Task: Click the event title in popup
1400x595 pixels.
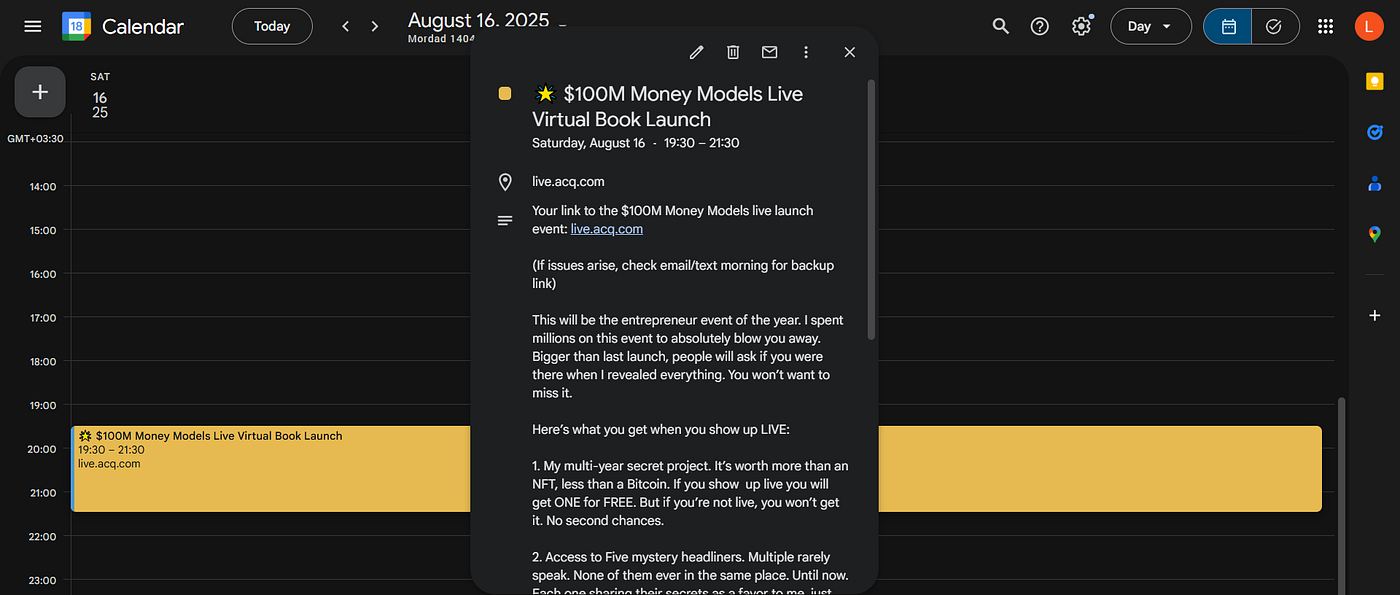Action: tap(667, 106)
